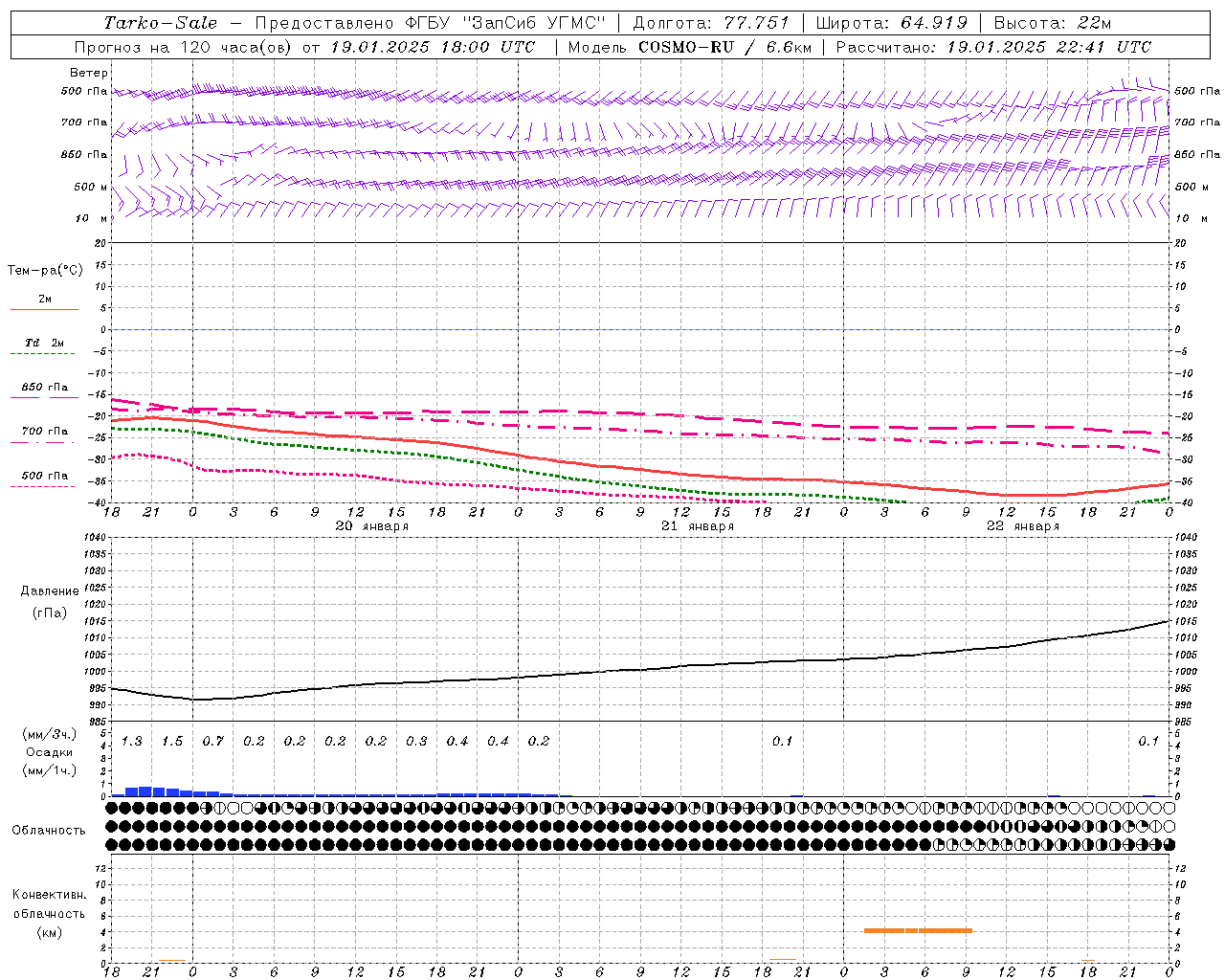Select the (мм/3ч.) units label

tap(49, 734)
